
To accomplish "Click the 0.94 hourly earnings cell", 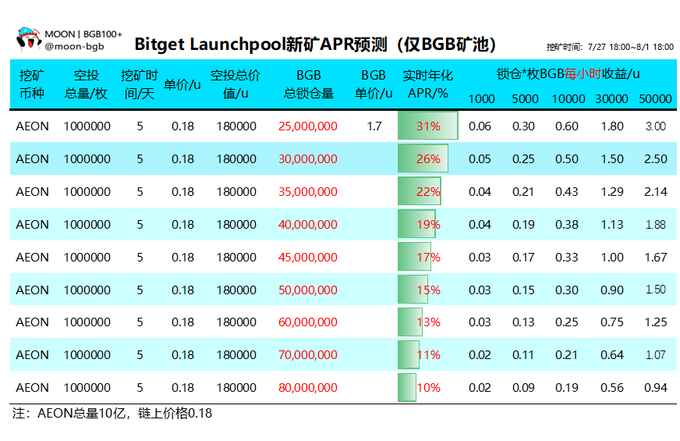I will click(x=655, y=388).
